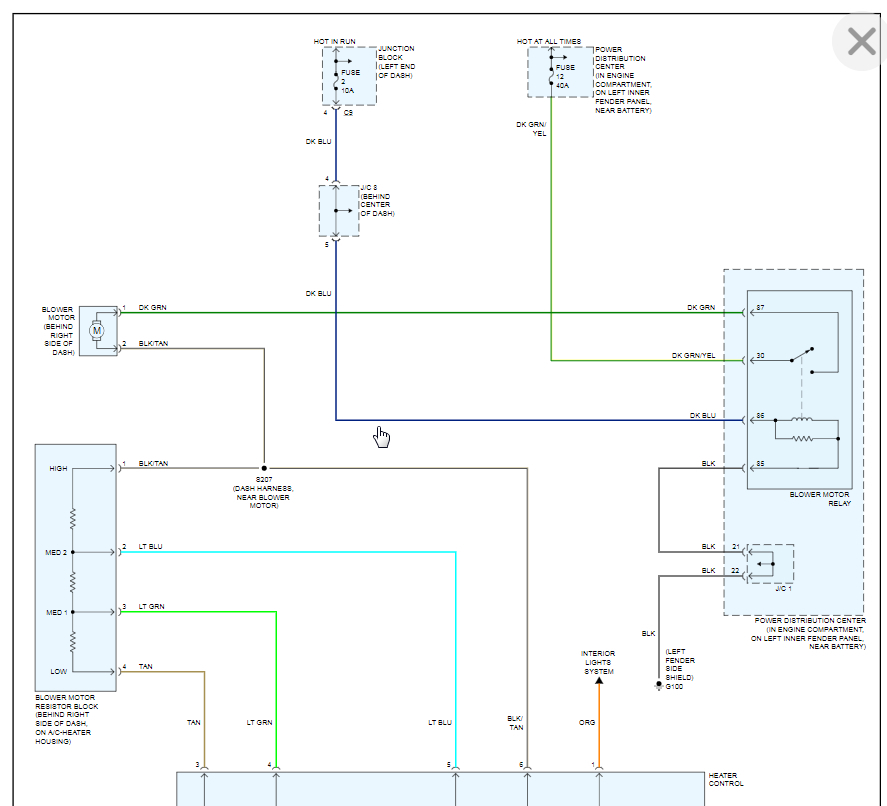
Task: Click relay terminal number 86
Action: pos(760,416)
